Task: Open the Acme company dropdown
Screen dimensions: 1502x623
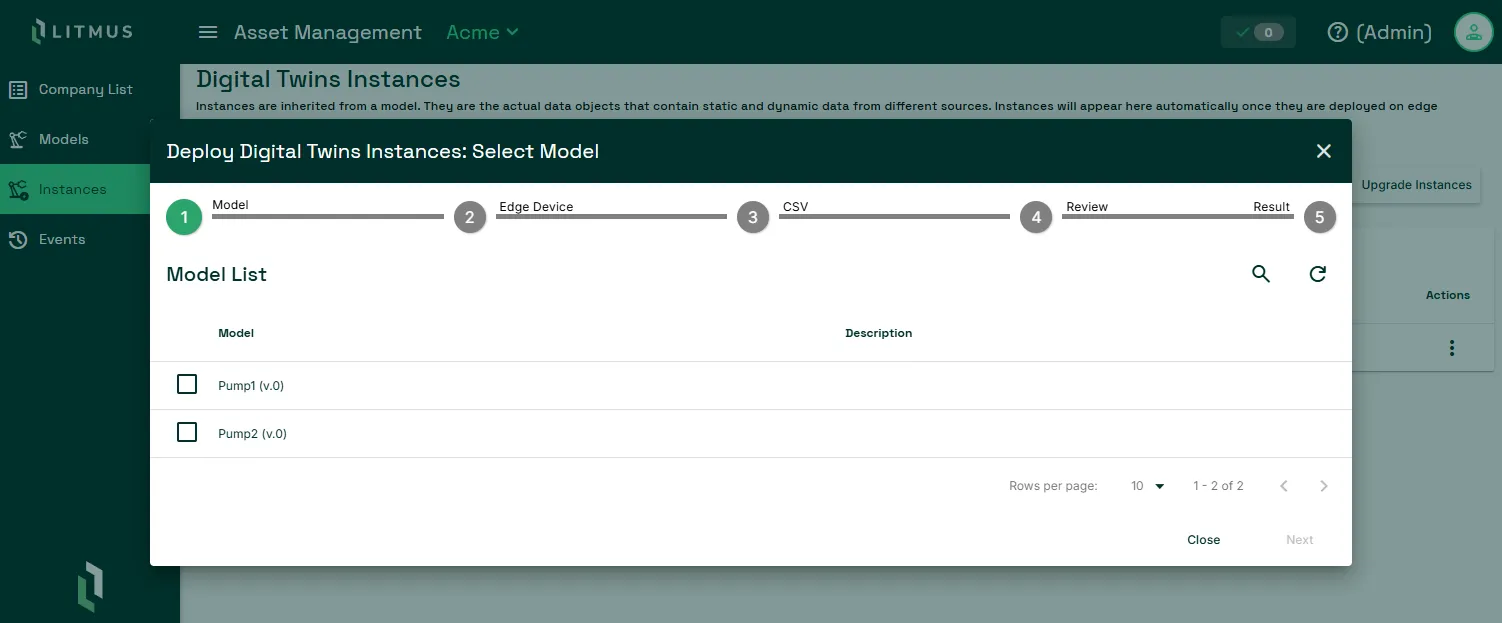Action: 483,32
